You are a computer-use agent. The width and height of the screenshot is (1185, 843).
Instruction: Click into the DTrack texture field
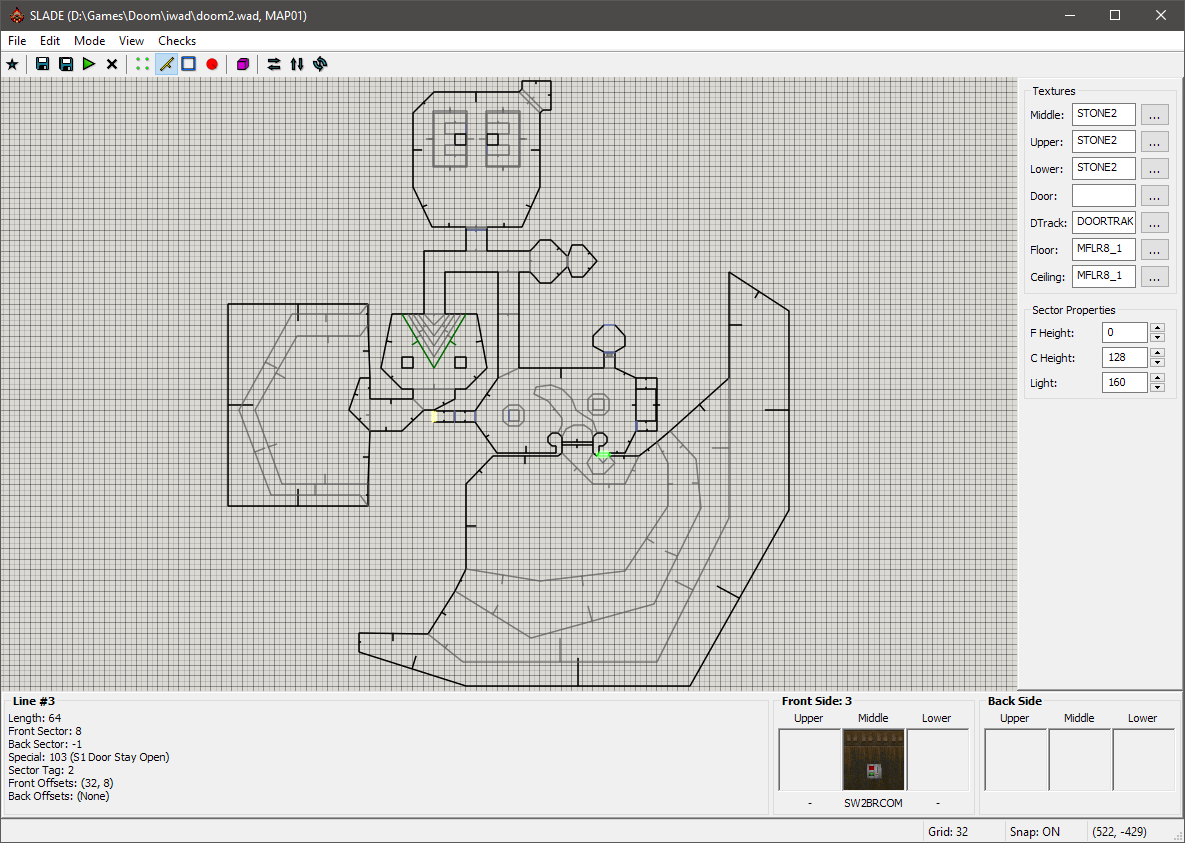tap(1103, 223)
